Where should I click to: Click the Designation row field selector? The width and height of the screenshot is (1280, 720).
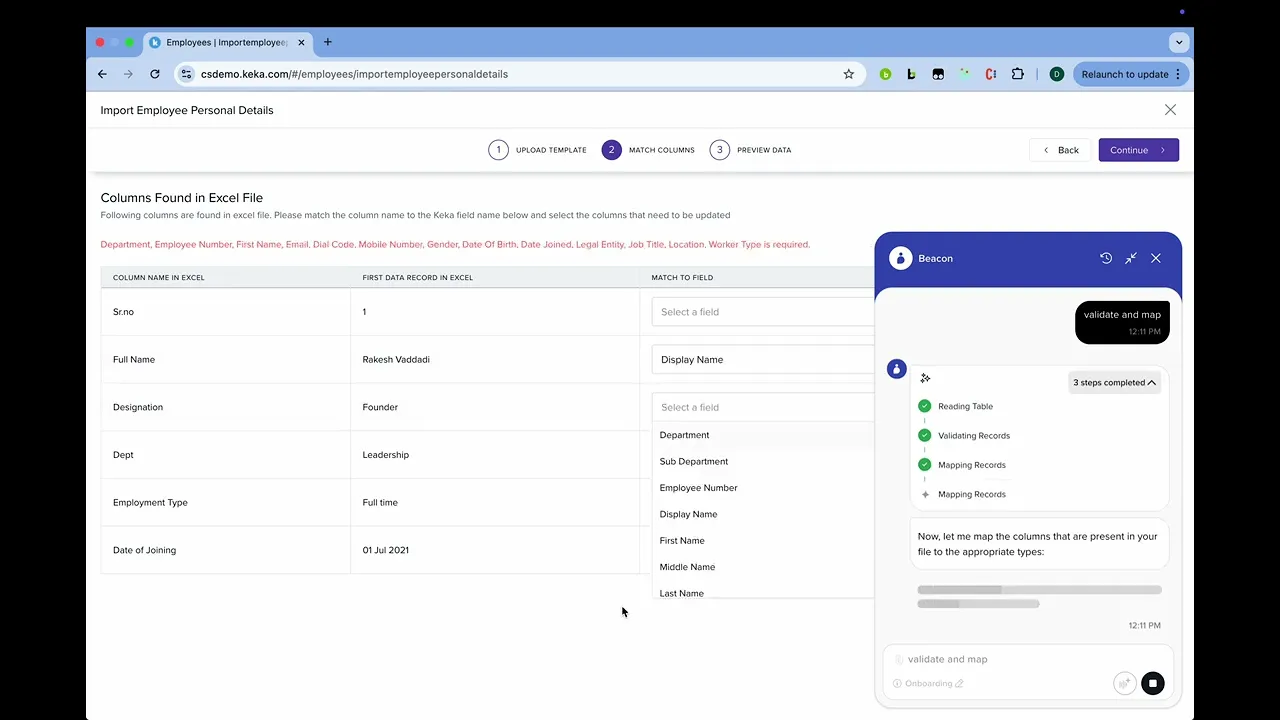click(763, 407)
